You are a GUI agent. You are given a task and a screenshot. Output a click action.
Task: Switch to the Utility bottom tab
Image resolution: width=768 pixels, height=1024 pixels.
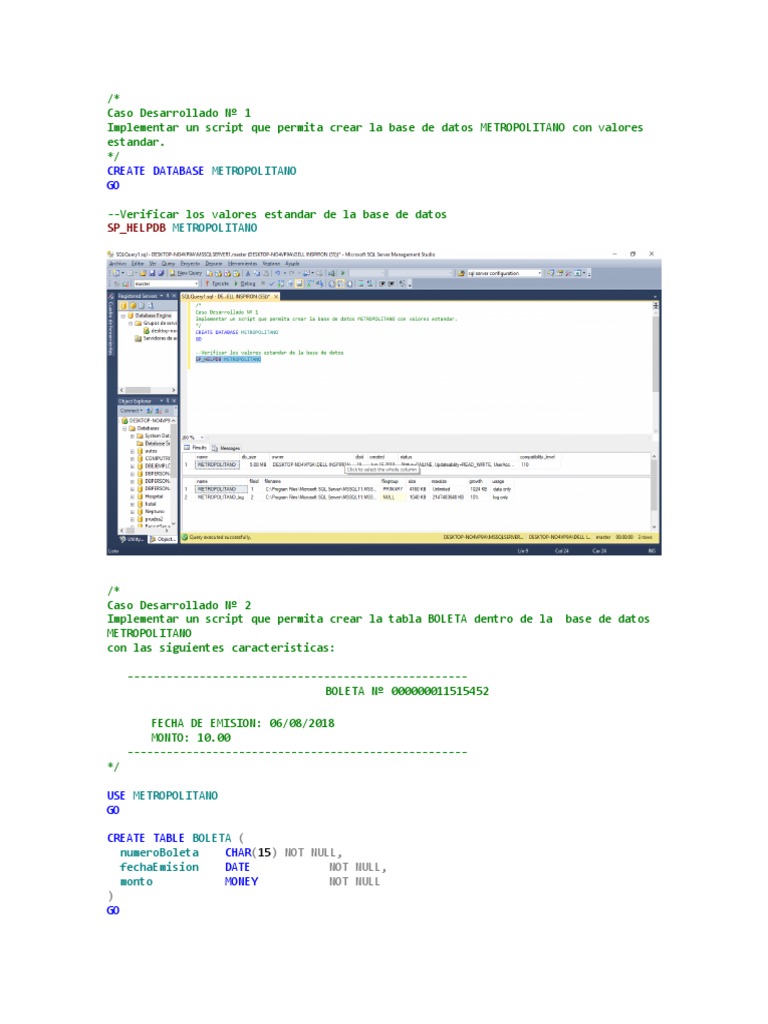tap(133, 539)
